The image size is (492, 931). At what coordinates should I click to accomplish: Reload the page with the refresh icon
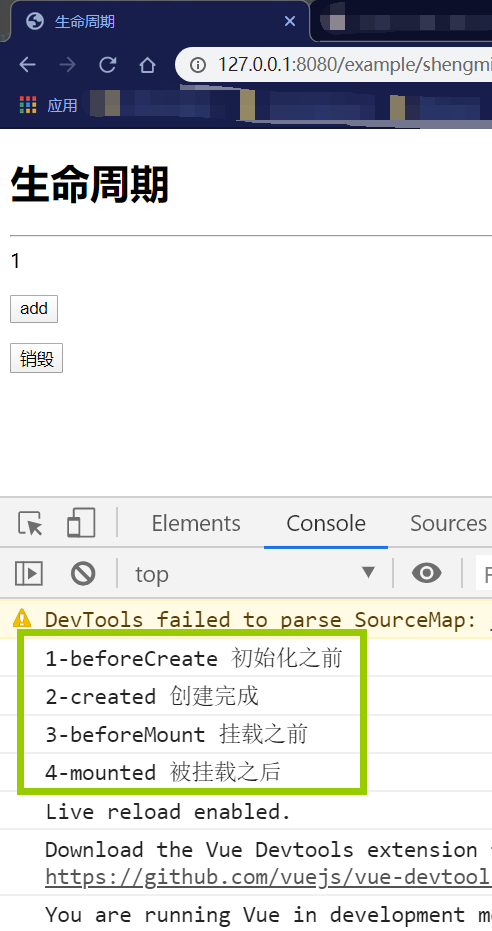(107, 64)
